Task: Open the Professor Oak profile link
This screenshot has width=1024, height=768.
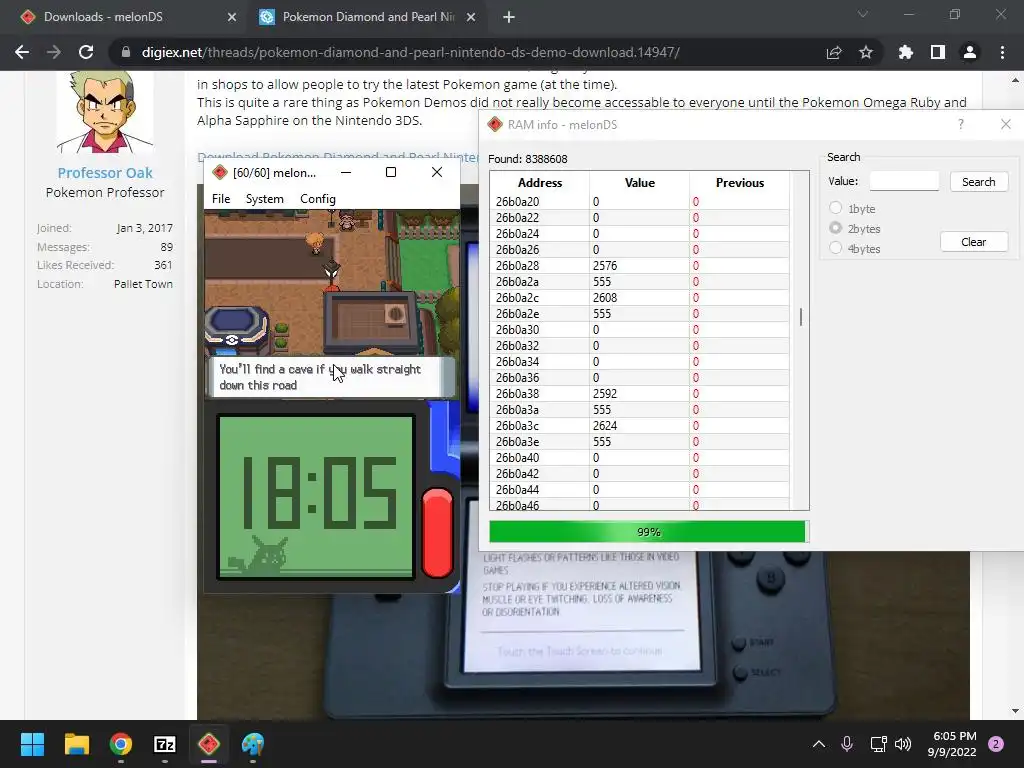Action: tap(105, 173)
